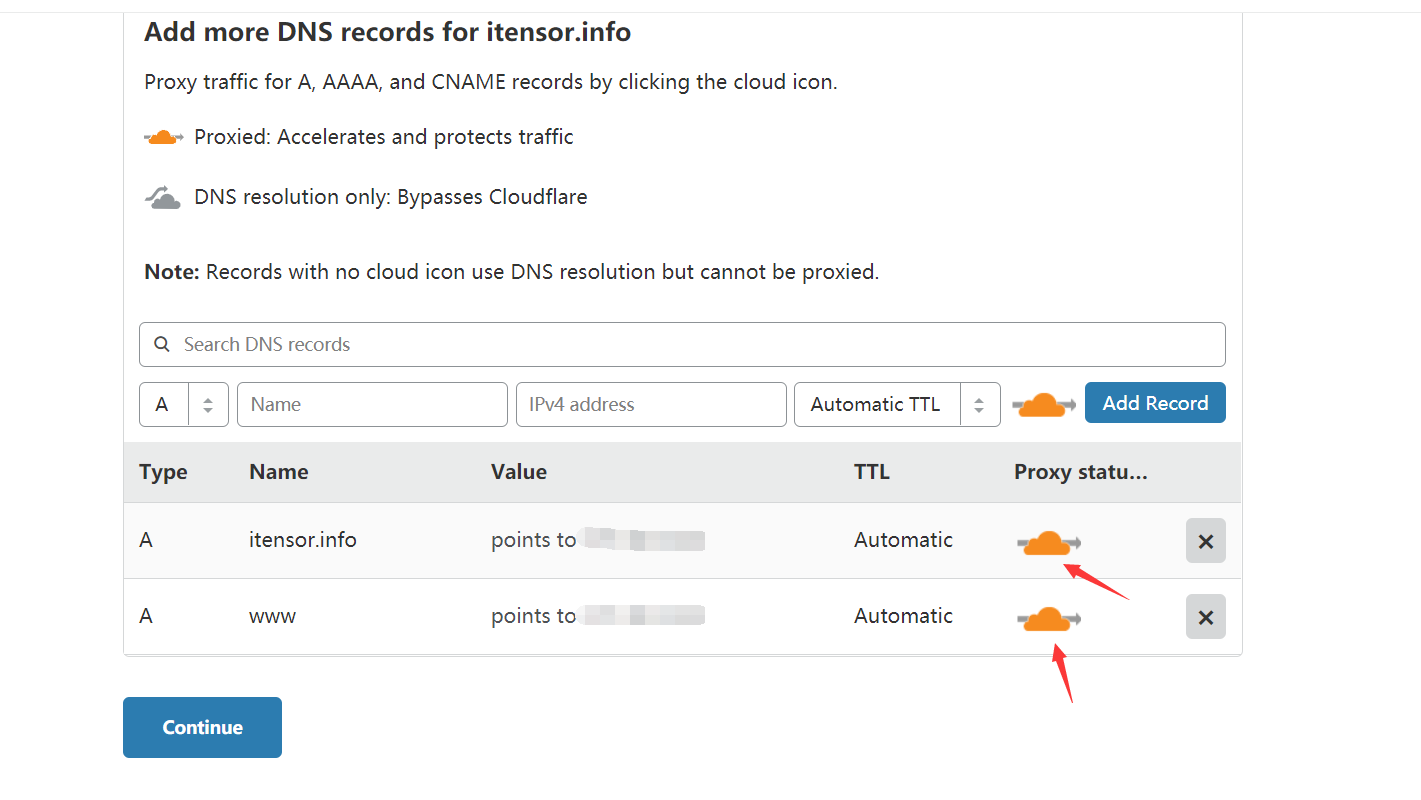Screen dimensions: 1421x800
Task: Click the Proxy status column header
Action: coord(1080,472)
